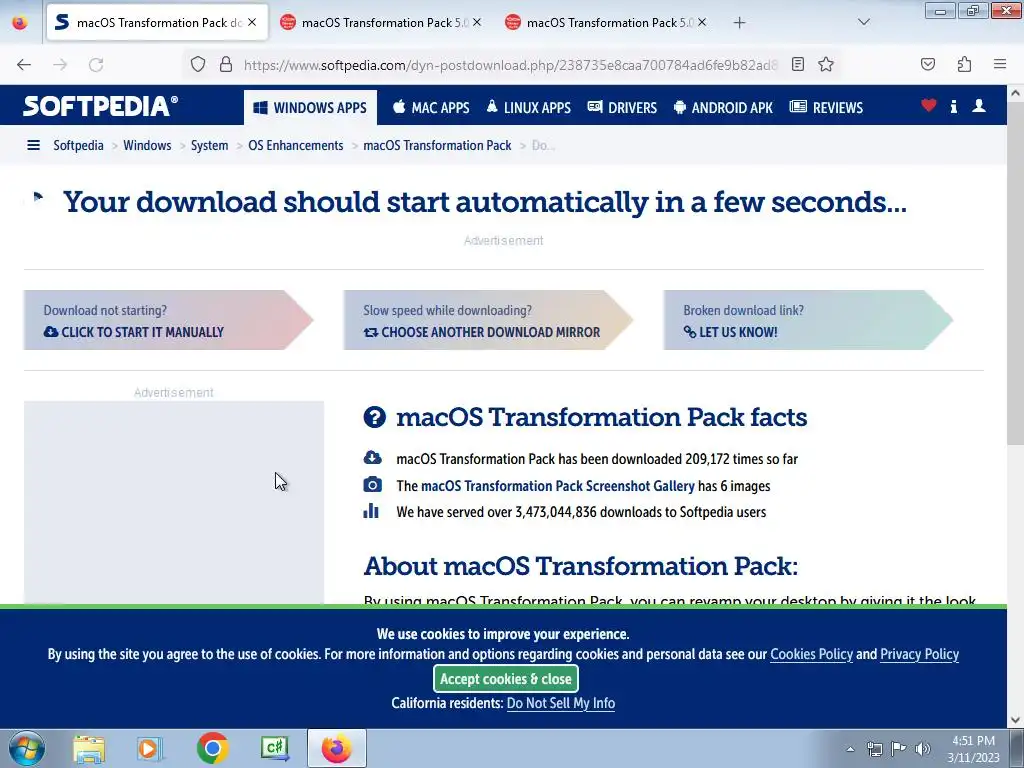
Task: Click the download cloud icon beside download count
Action: [372, 457]
